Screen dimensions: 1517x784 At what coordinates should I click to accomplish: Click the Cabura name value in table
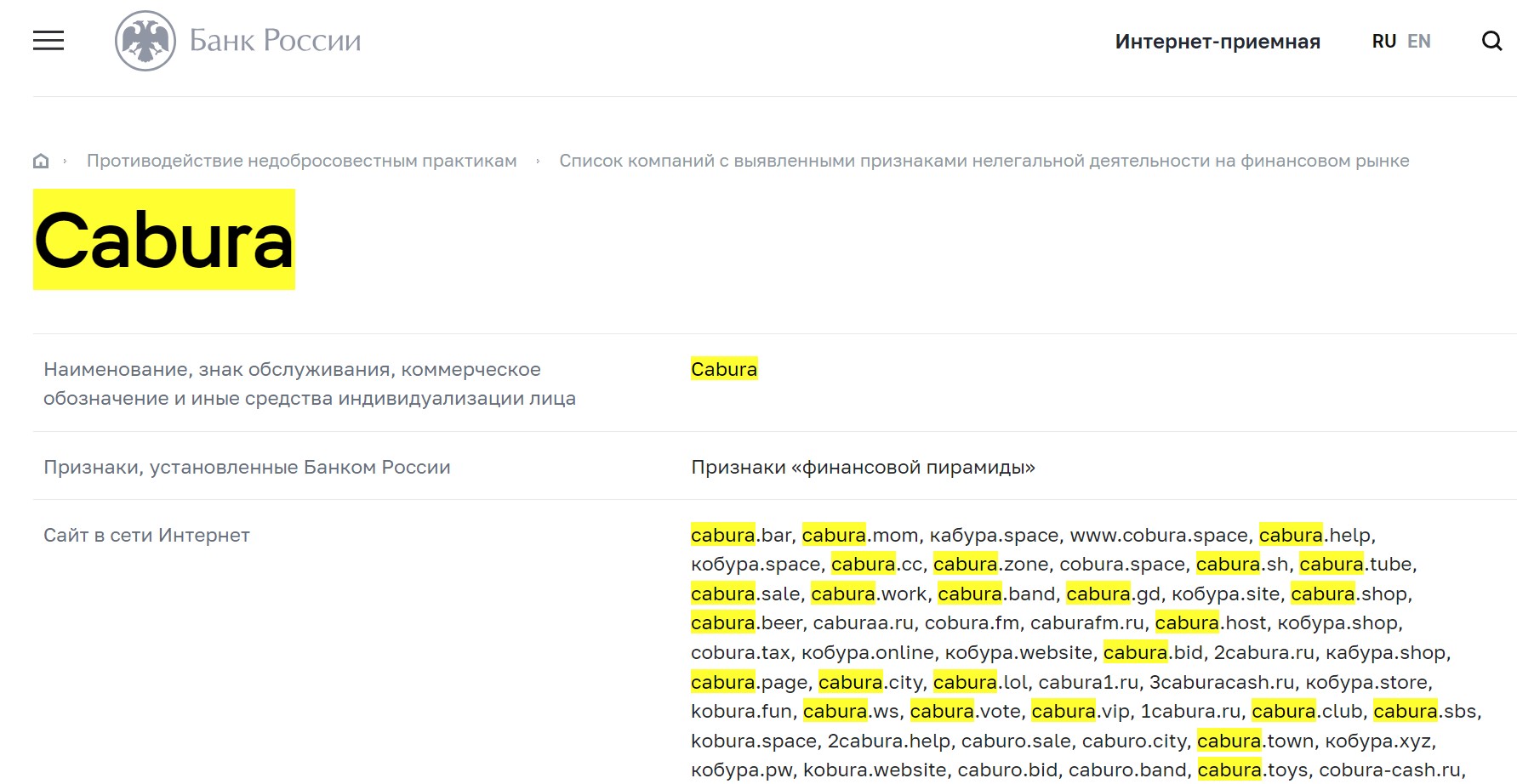point(724,369)
